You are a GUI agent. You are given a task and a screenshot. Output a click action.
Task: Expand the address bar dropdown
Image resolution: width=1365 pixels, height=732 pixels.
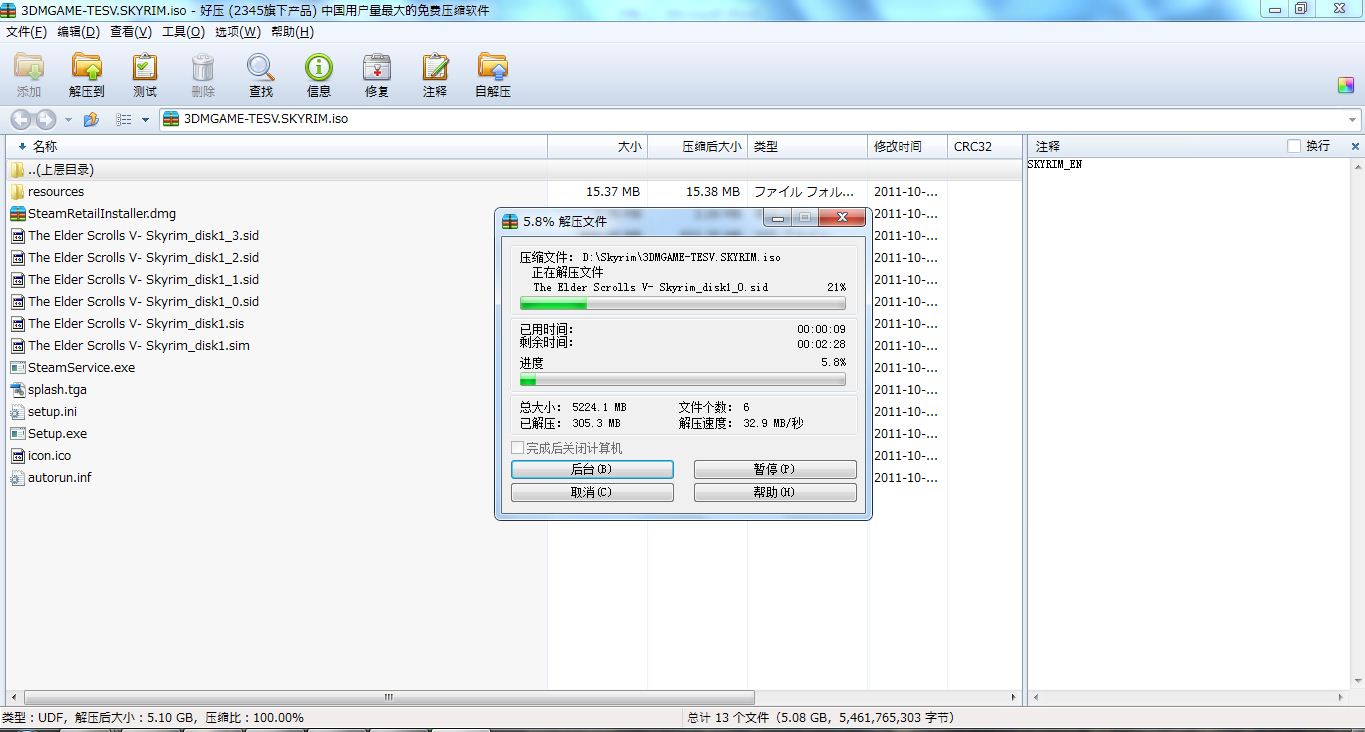click(x=1353, y=120)
